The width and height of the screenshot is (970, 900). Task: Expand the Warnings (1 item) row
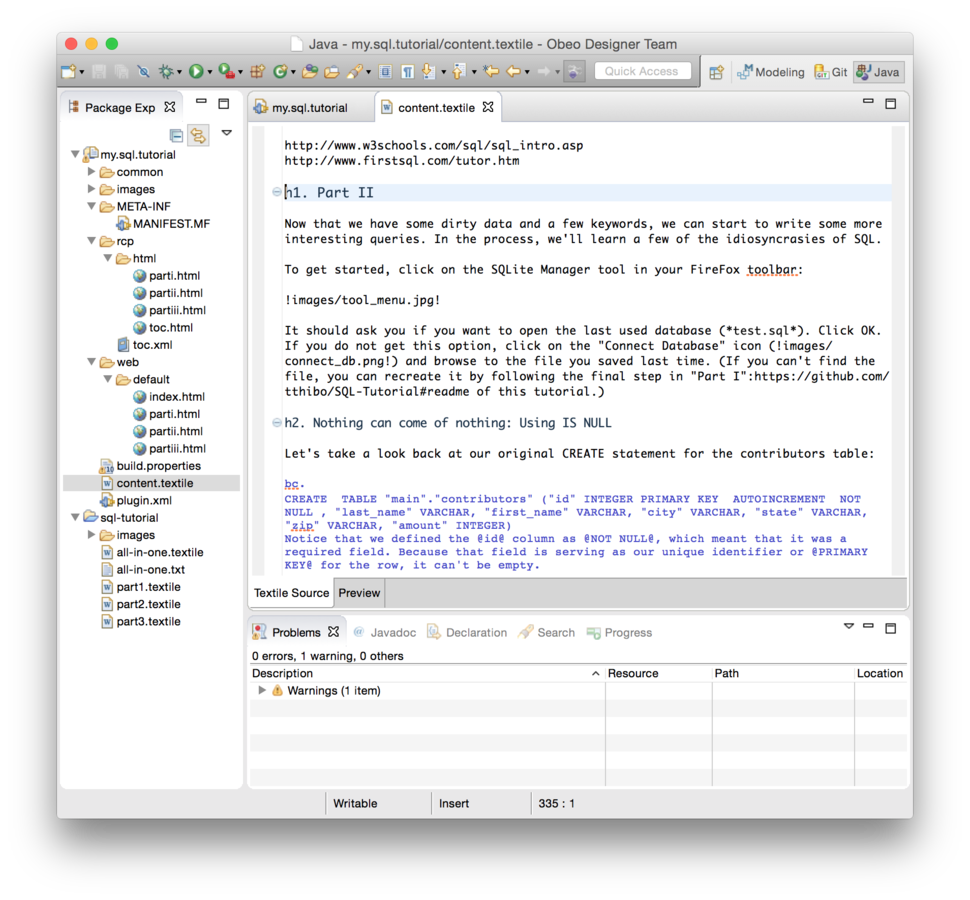tap(262, 690)
